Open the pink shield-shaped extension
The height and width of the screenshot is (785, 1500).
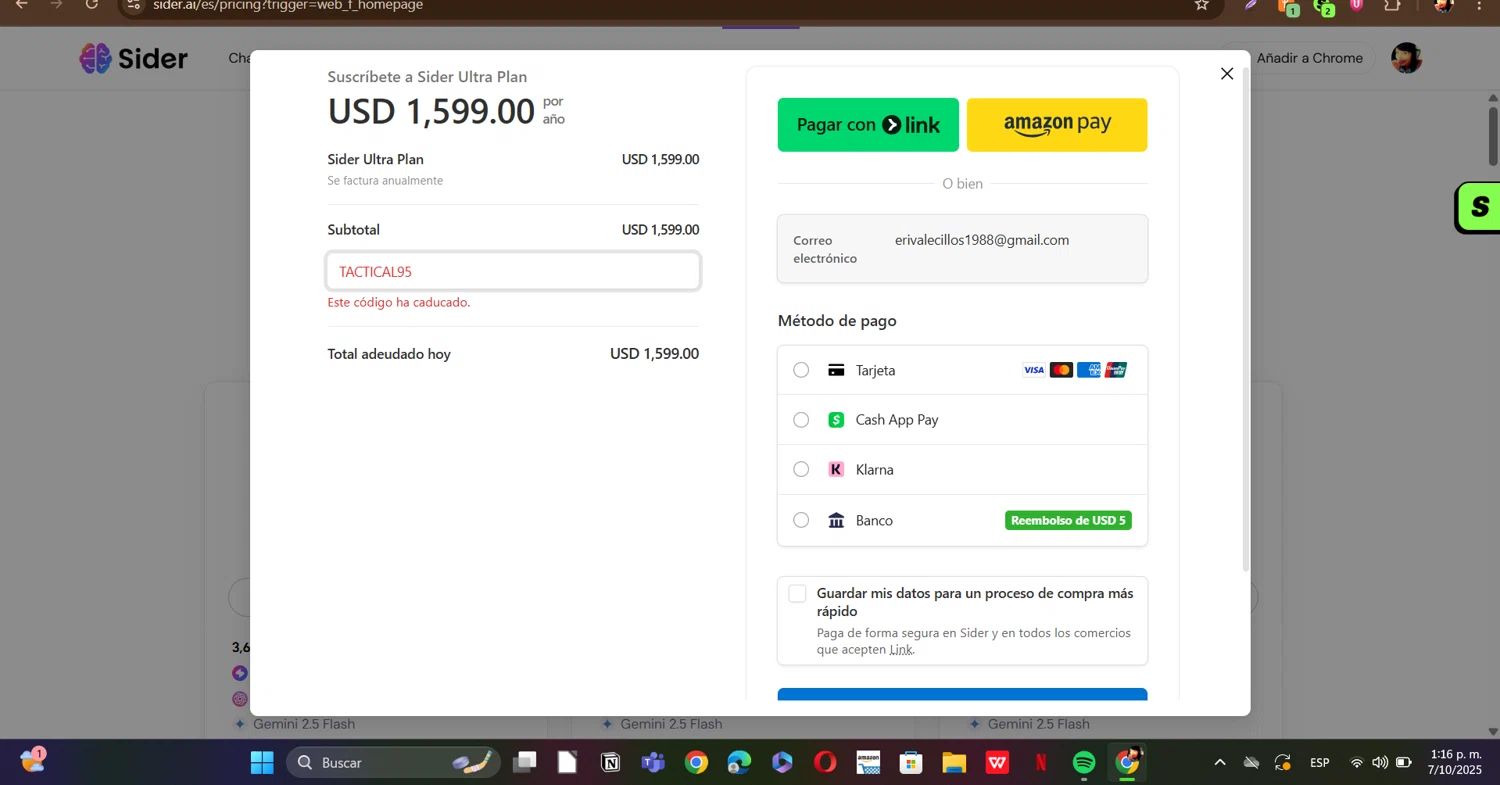1357,5
